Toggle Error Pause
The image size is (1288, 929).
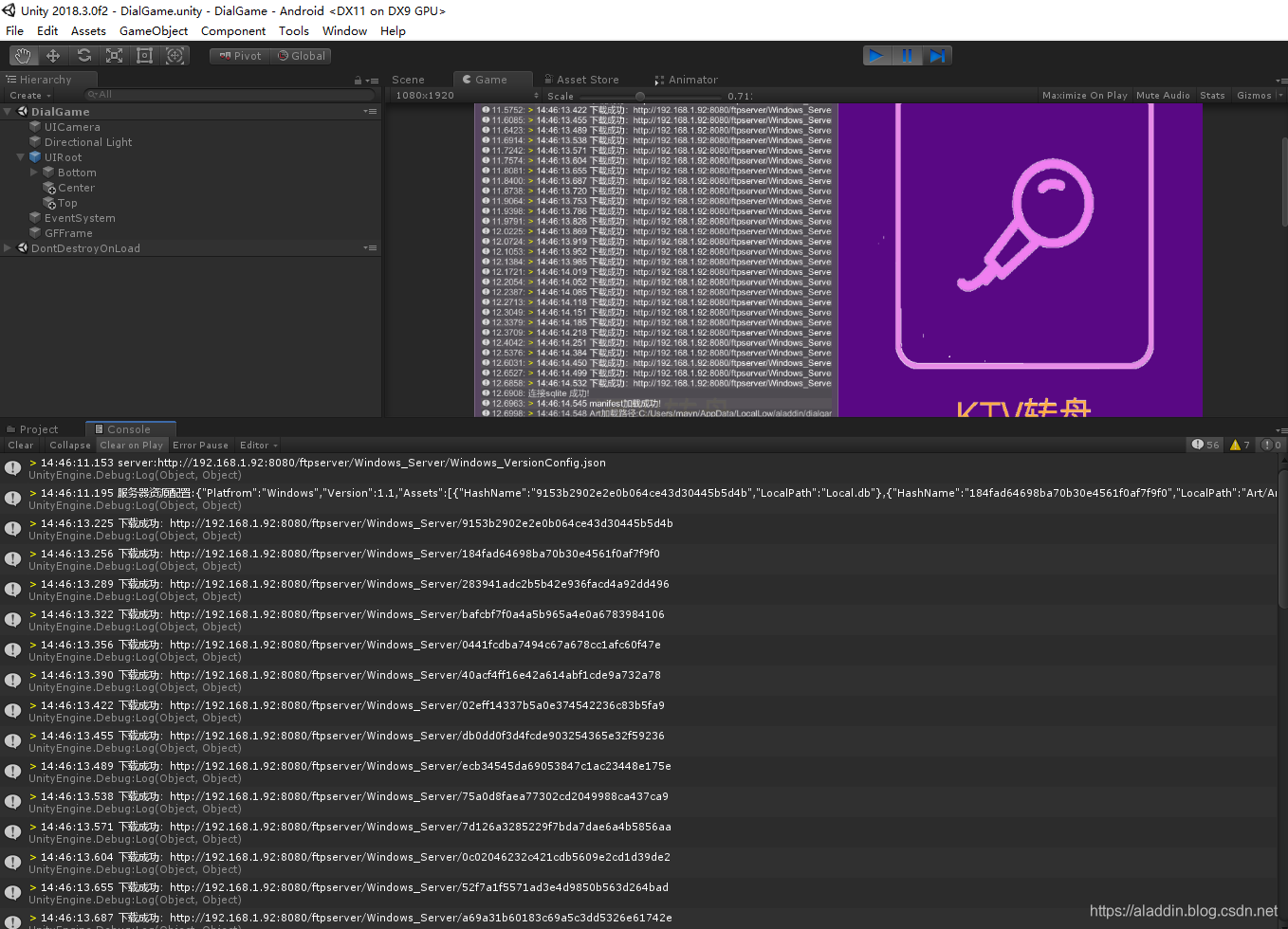point(201,446)
